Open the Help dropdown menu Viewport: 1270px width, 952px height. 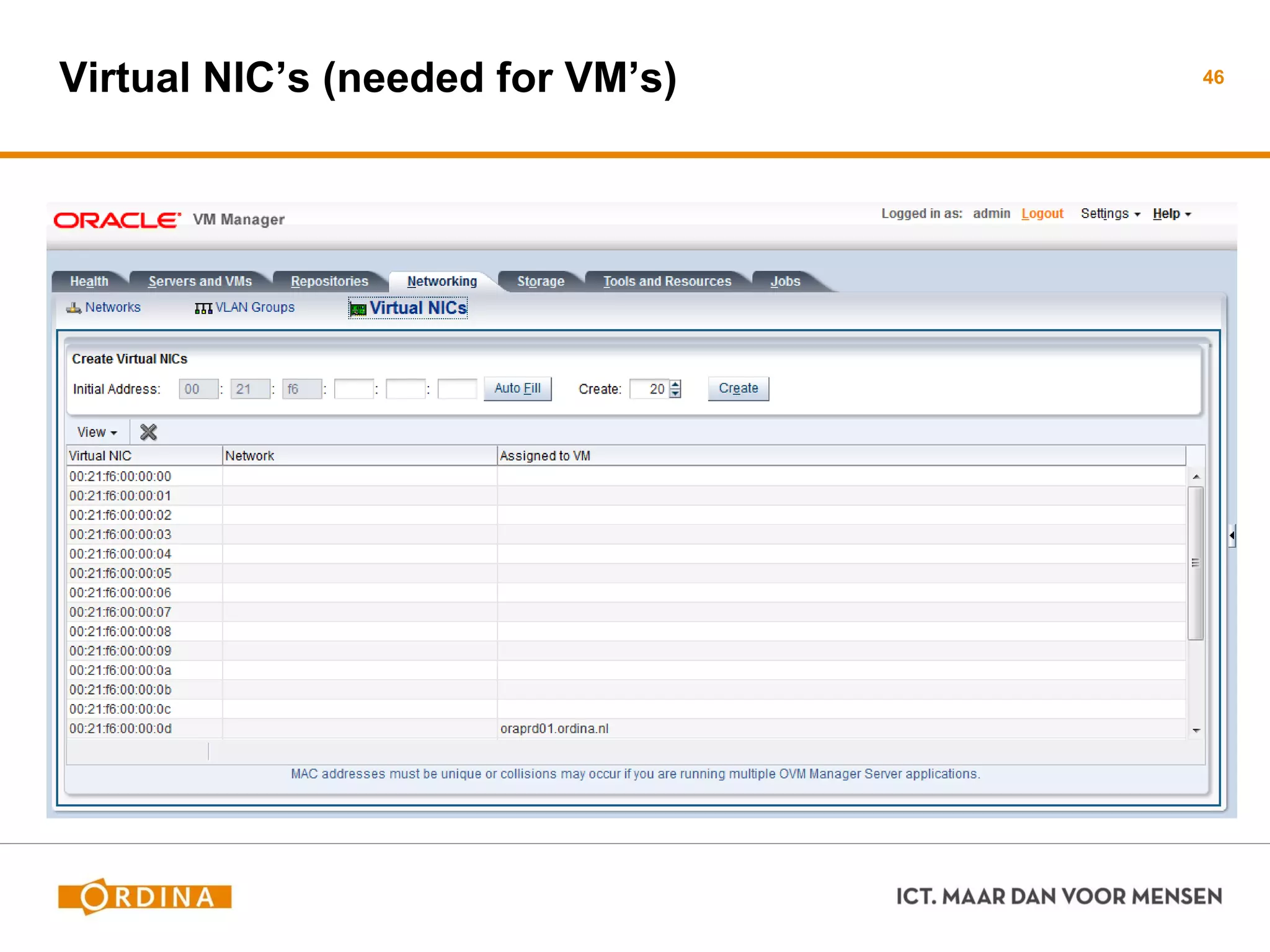click(1171, 214)
